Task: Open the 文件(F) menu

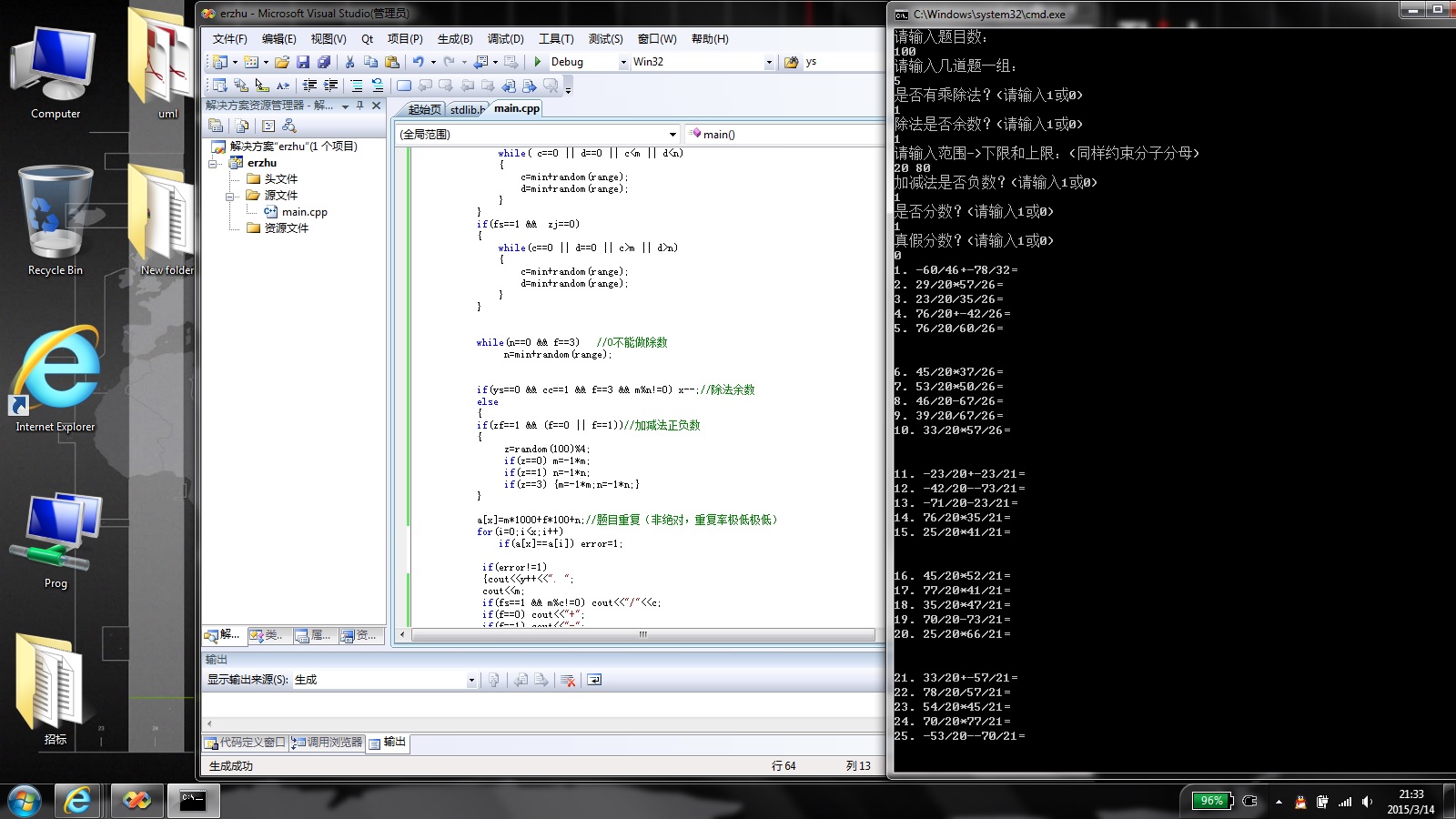Action: pyautogui.click(x=229, y=38)
